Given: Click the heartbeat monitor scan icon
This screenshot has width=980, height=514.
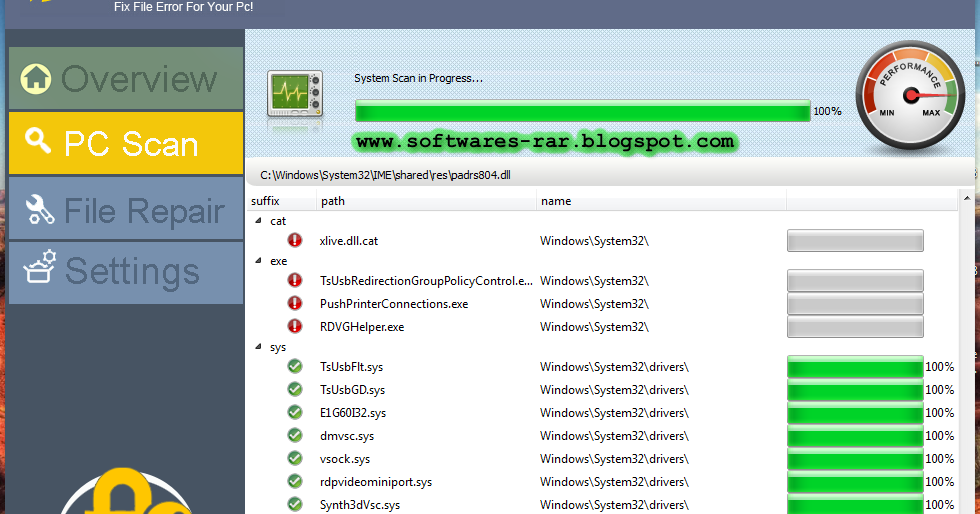Looking at the screenshot, I should (295, 94).
